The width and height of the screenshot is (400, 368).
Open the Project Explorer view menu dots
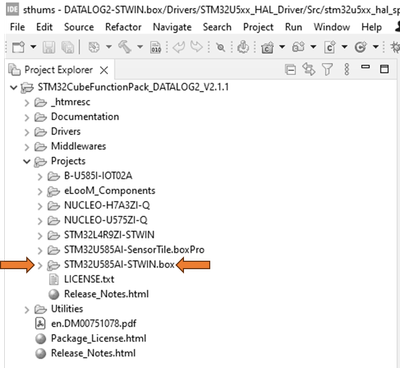[x=347, y=69]
